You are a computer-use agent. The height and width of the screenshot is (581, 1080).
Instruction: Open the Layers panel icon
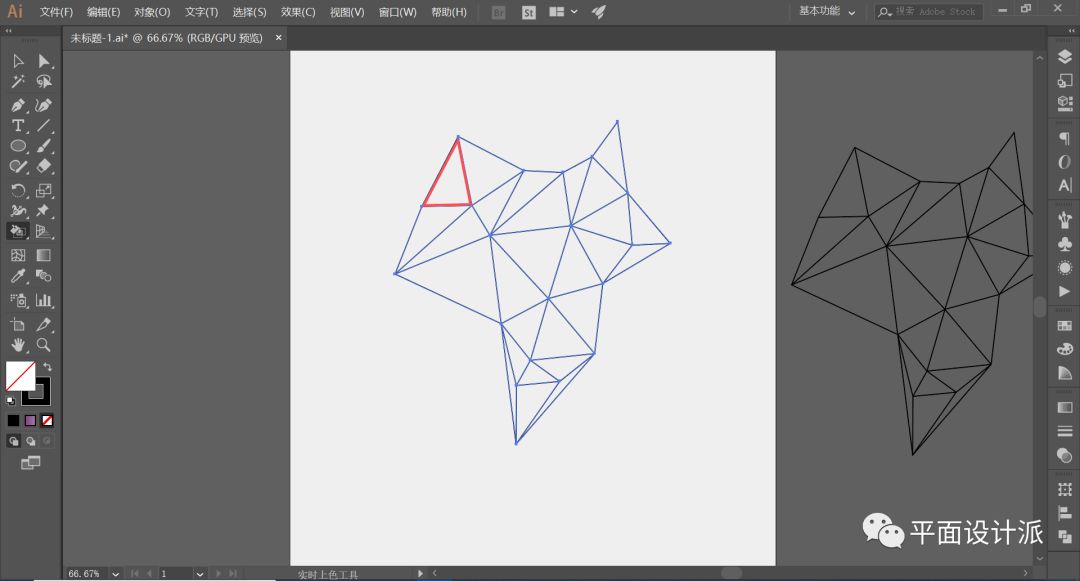[x=1064, y=58]
